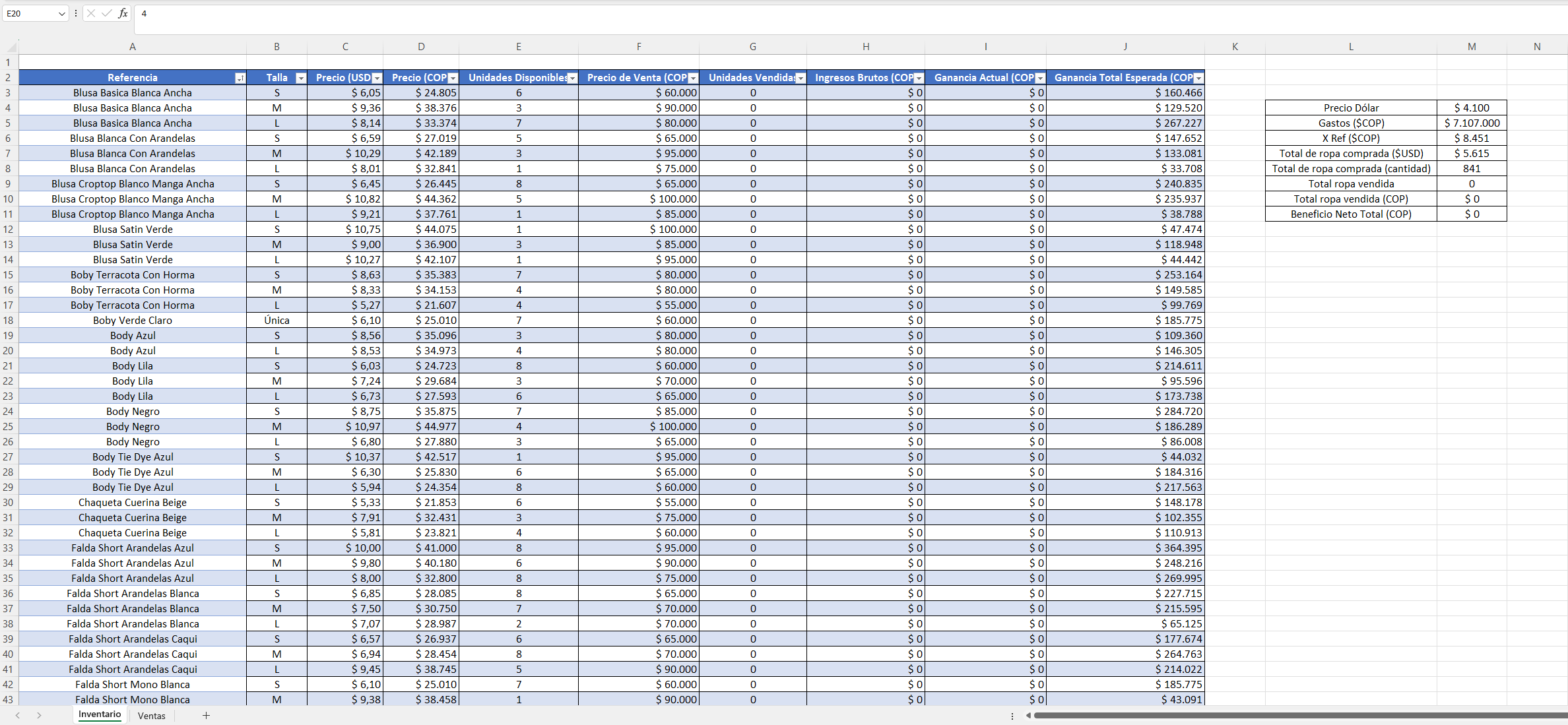Switch to the Ventas sheet tab

pyautogui.click(x=152, y=715)
